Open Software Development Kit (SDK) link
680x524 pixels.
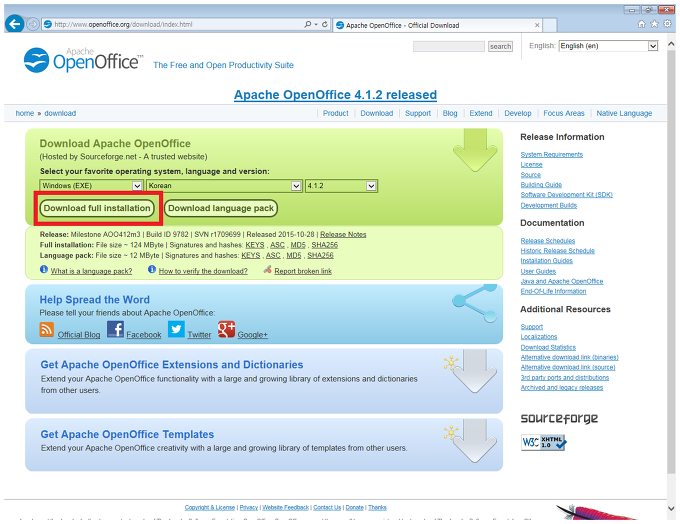566,195
